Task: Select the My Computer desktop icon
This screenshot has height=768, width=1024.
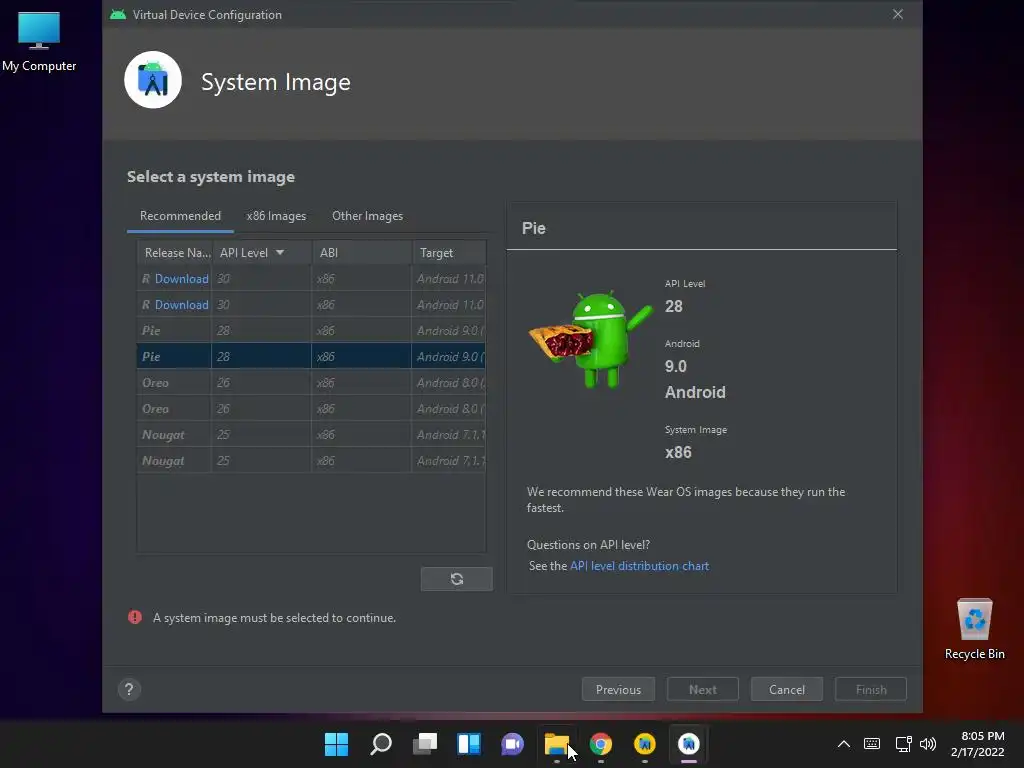Action: tap(39, 42)
